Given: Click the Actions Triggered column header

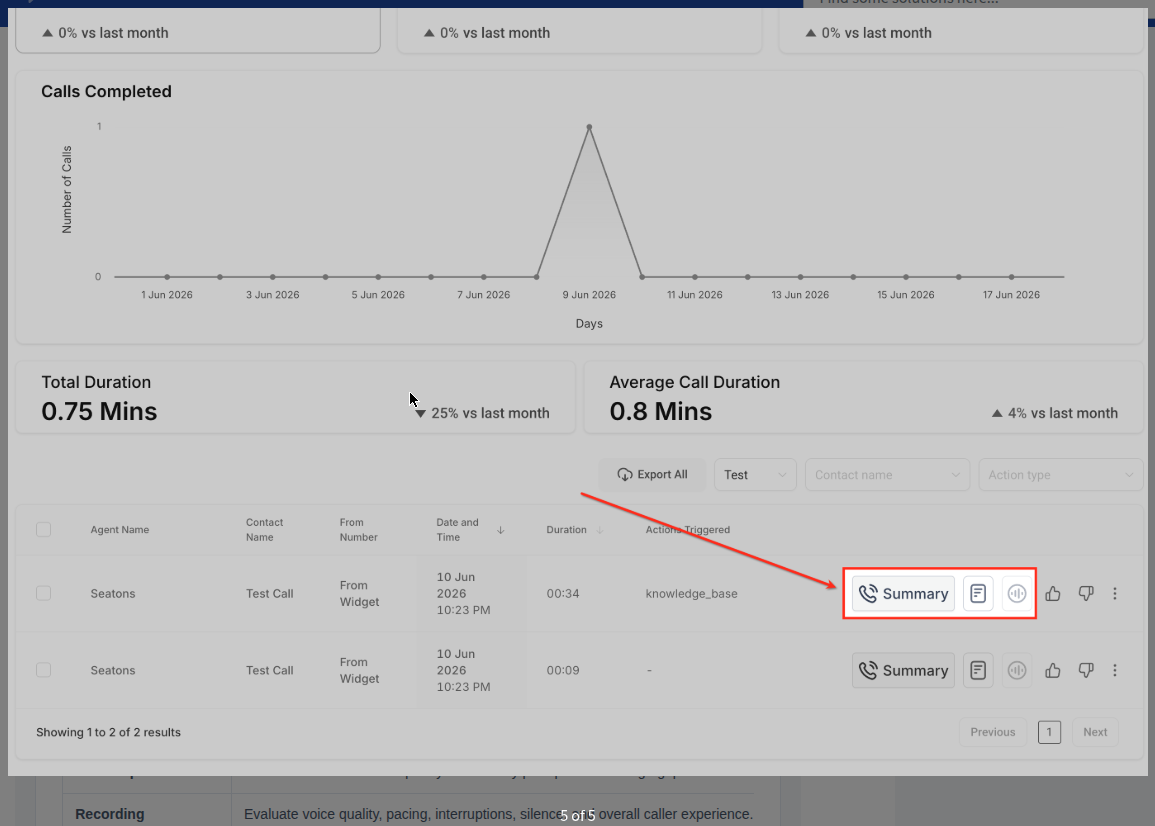Looking at the screenshot, I should point(687,530).
